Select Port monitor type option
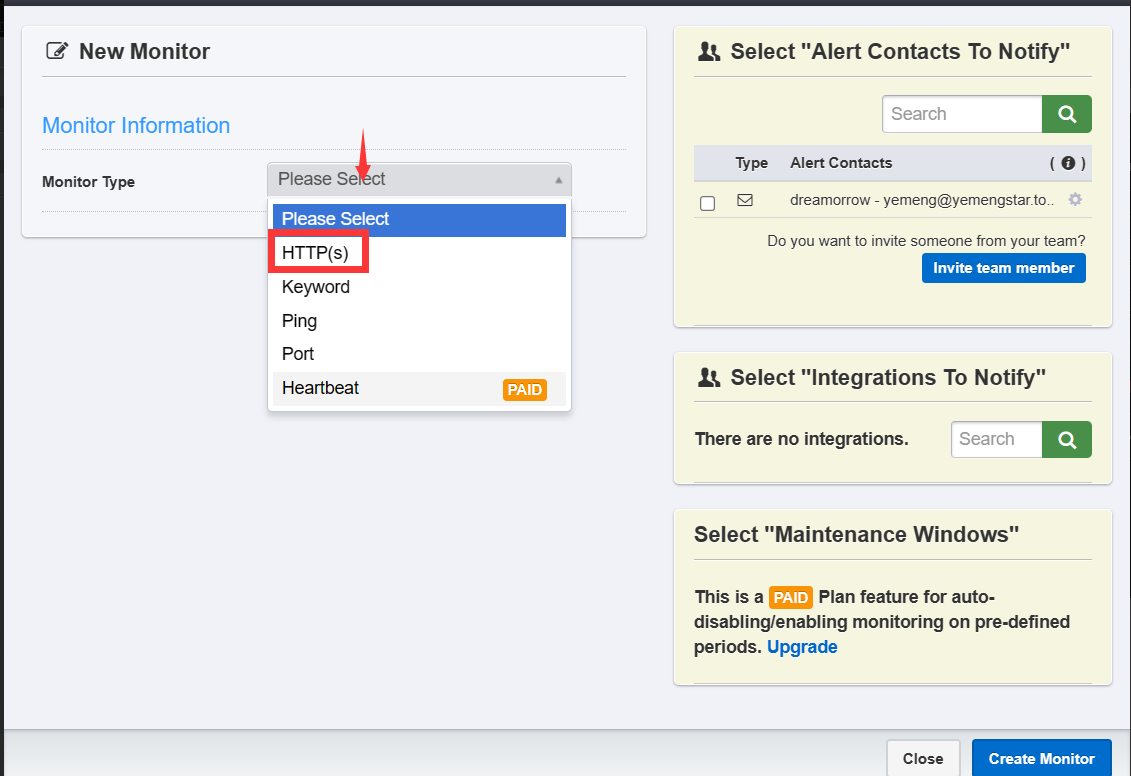The image size is (1131, 776). point(298,354)
